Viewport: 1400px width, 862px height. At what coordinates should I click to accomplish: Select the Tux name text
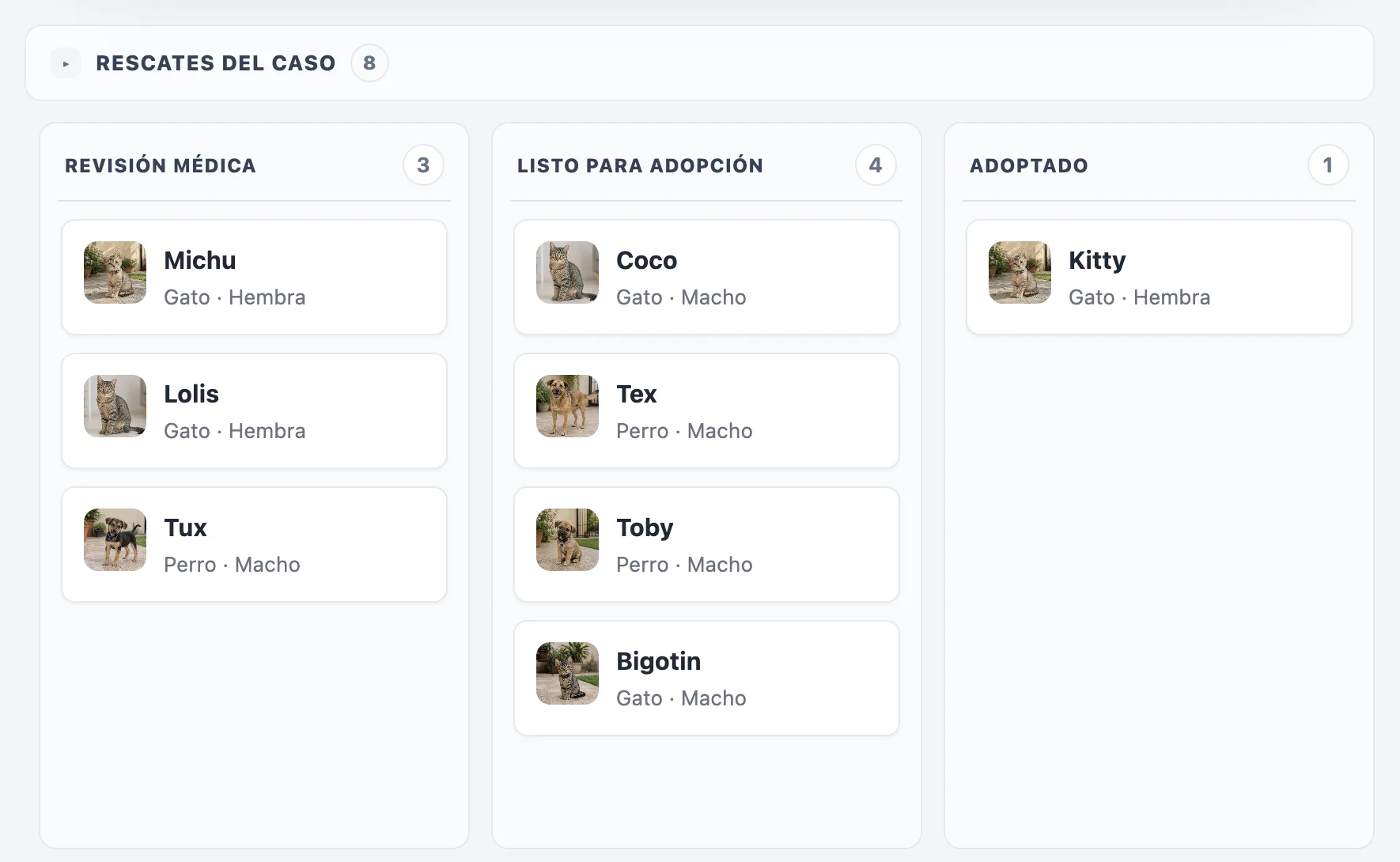pos(185,527)
